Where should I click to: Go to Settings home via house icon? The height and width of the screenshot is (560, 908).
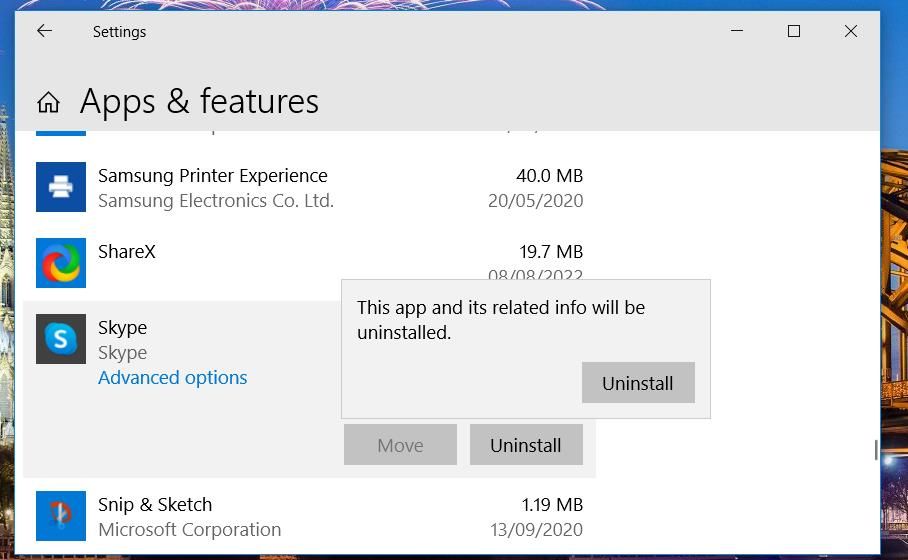pyautogui.click(x=48, y=102)
